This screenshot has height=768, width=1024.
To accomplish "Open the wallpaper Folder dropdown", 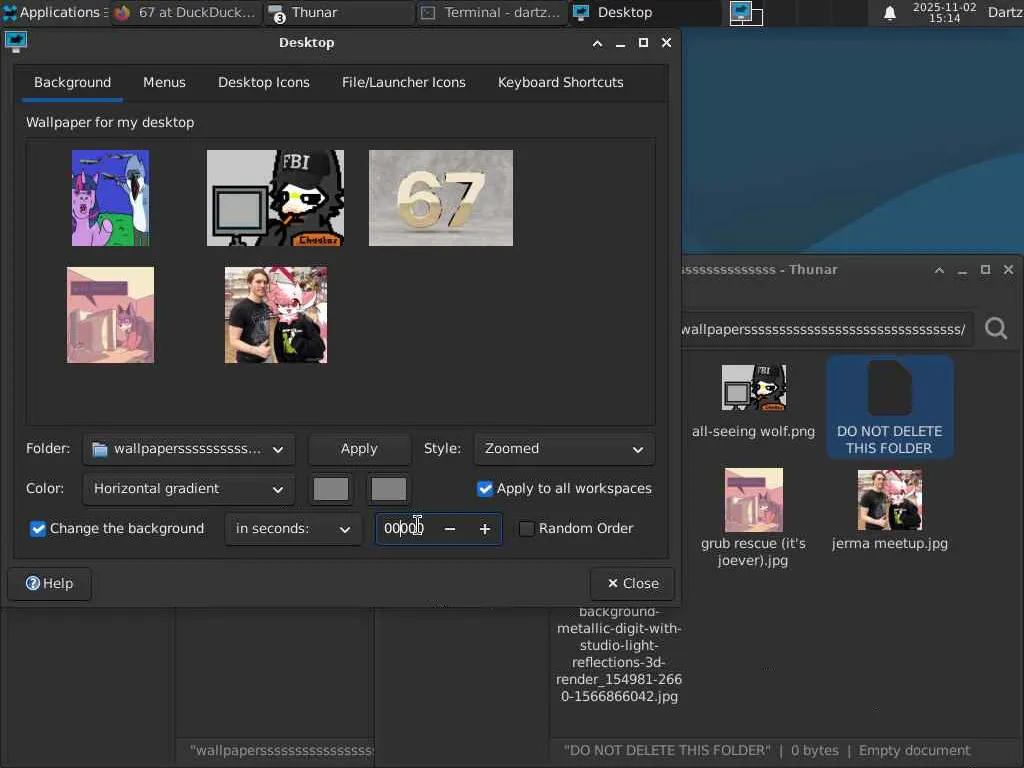I will 188,449.
